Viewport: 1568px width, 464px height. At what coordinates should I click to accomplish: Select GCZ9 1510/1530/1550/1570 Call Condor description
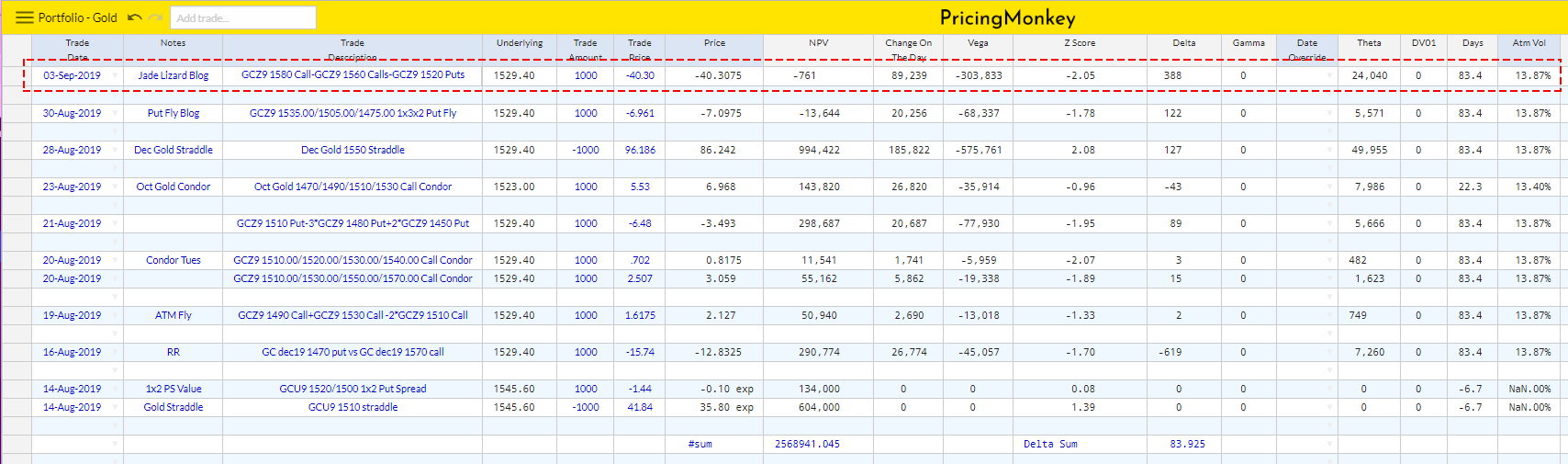coord(353,278)
